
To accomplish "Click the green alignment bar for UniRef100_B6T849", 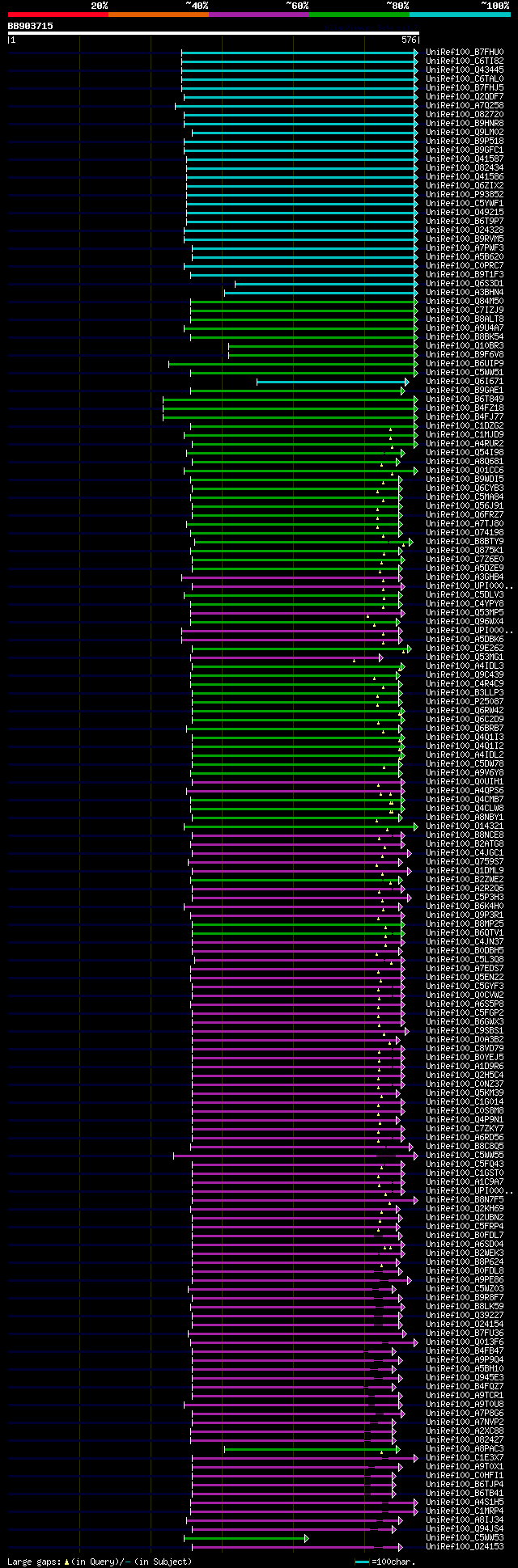I will (x=291, y=399).
